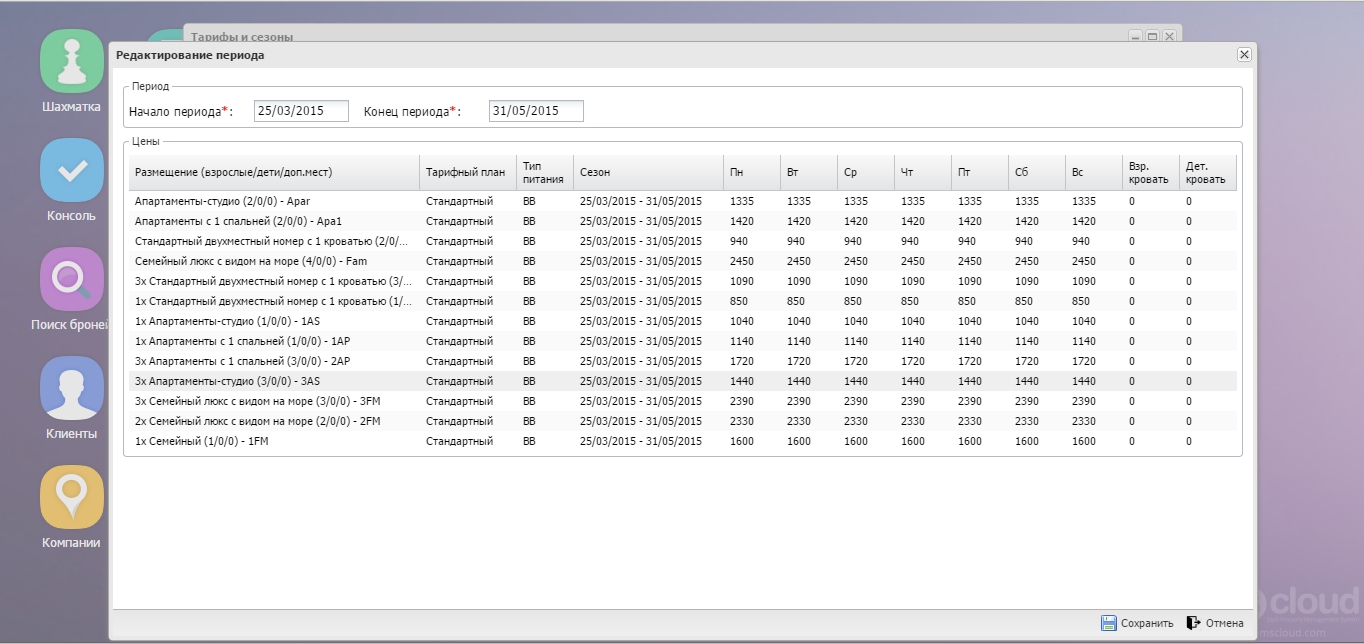Click the Начало периода date field
1364x644 pixels.
pos(301,111)
